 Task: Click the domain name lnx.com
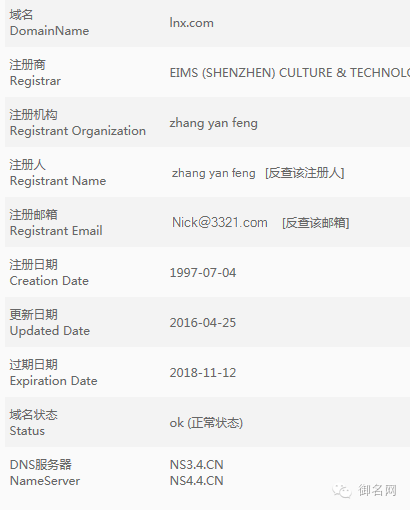pyautogui.click(x=192, y=23)
